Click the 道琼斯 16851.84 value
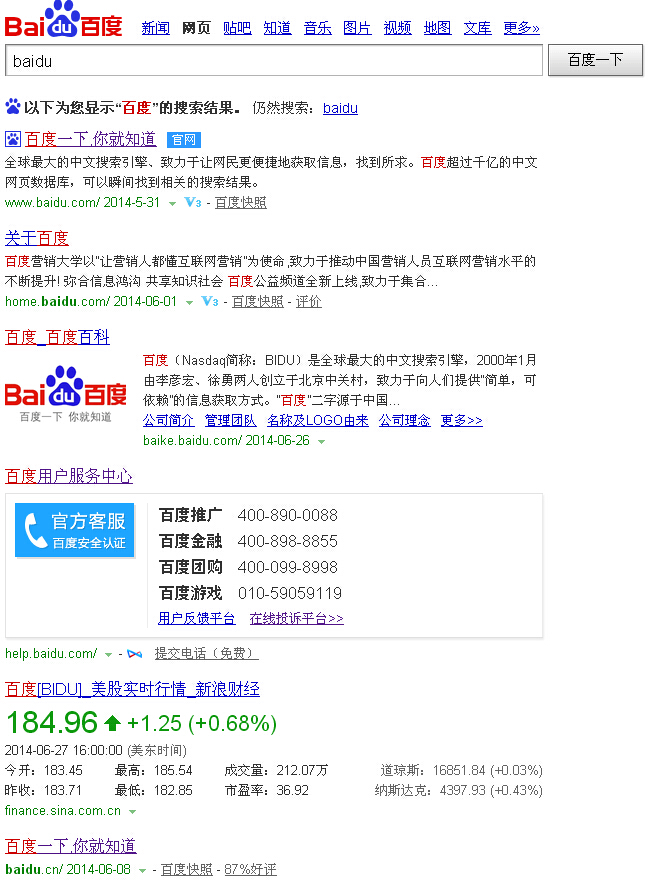 tap(461, 770)
